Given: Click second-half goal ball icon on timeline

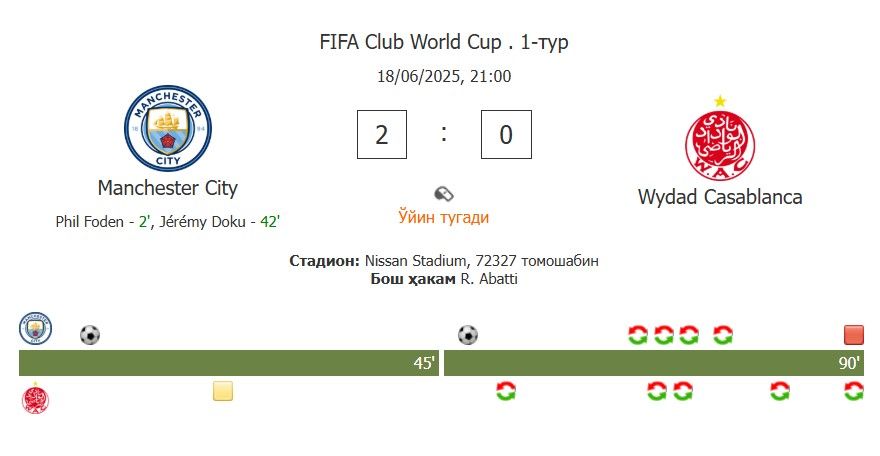Looking at the screenshot, I should (468, 335).
